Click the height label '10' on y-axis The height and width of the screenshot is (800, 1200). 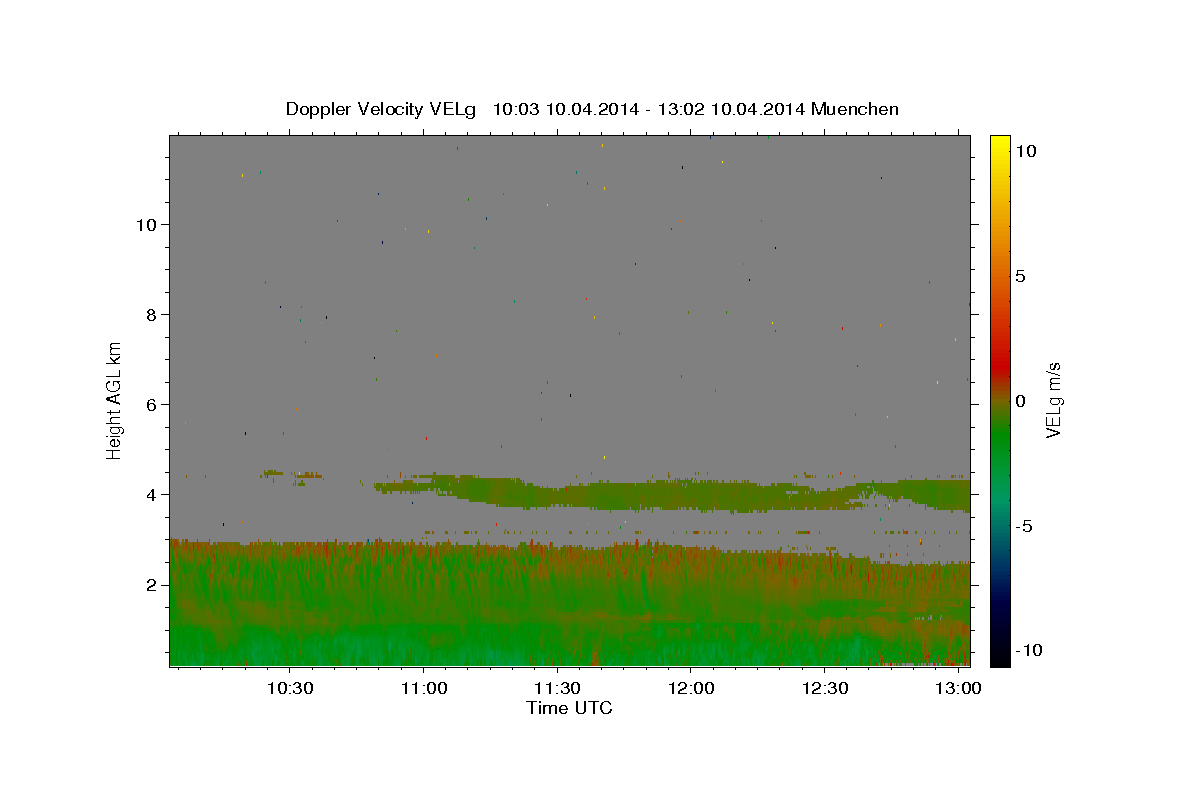click(x=146, y=224)
